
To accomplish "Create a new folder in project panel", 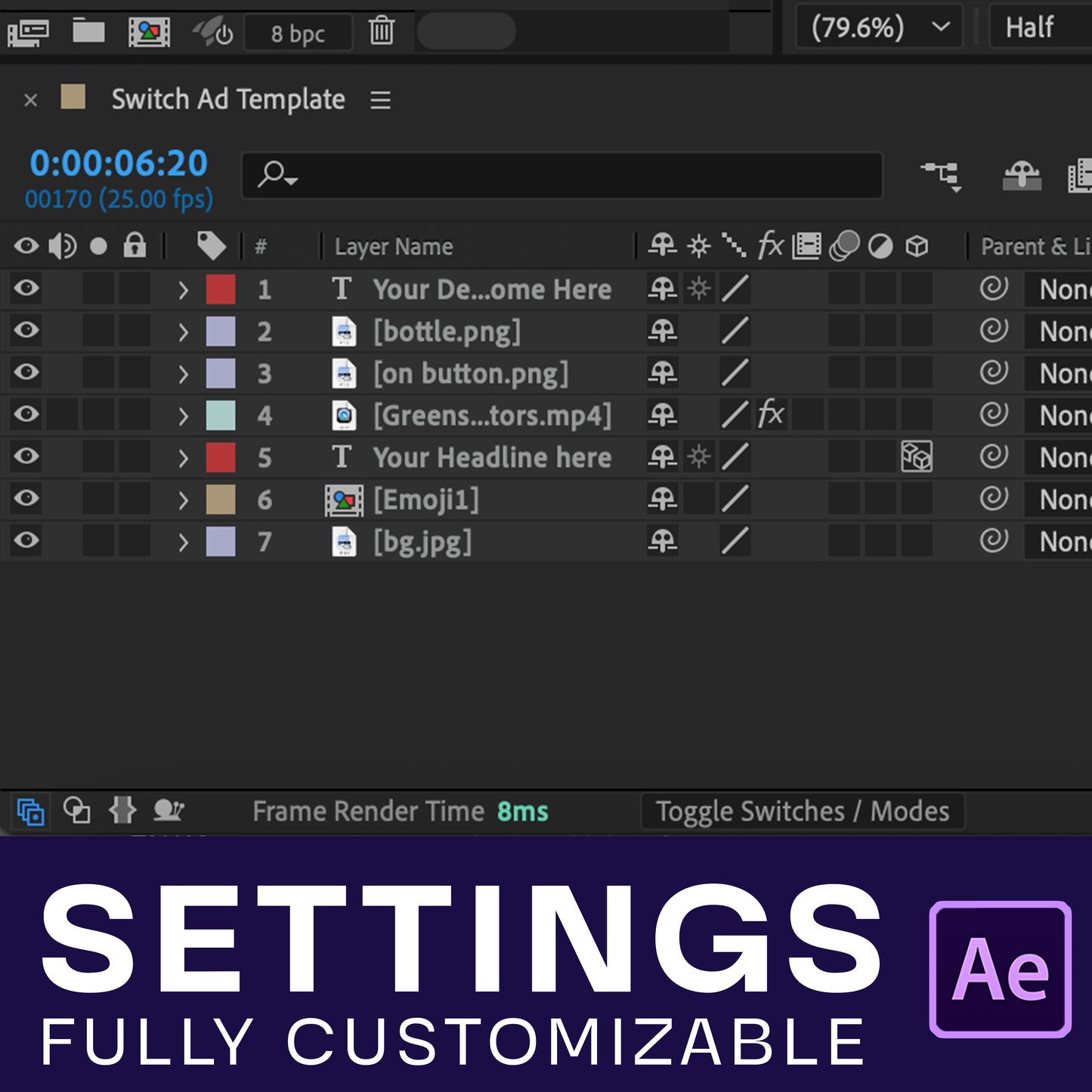I will pyautogui.click(x=88, y=31).
